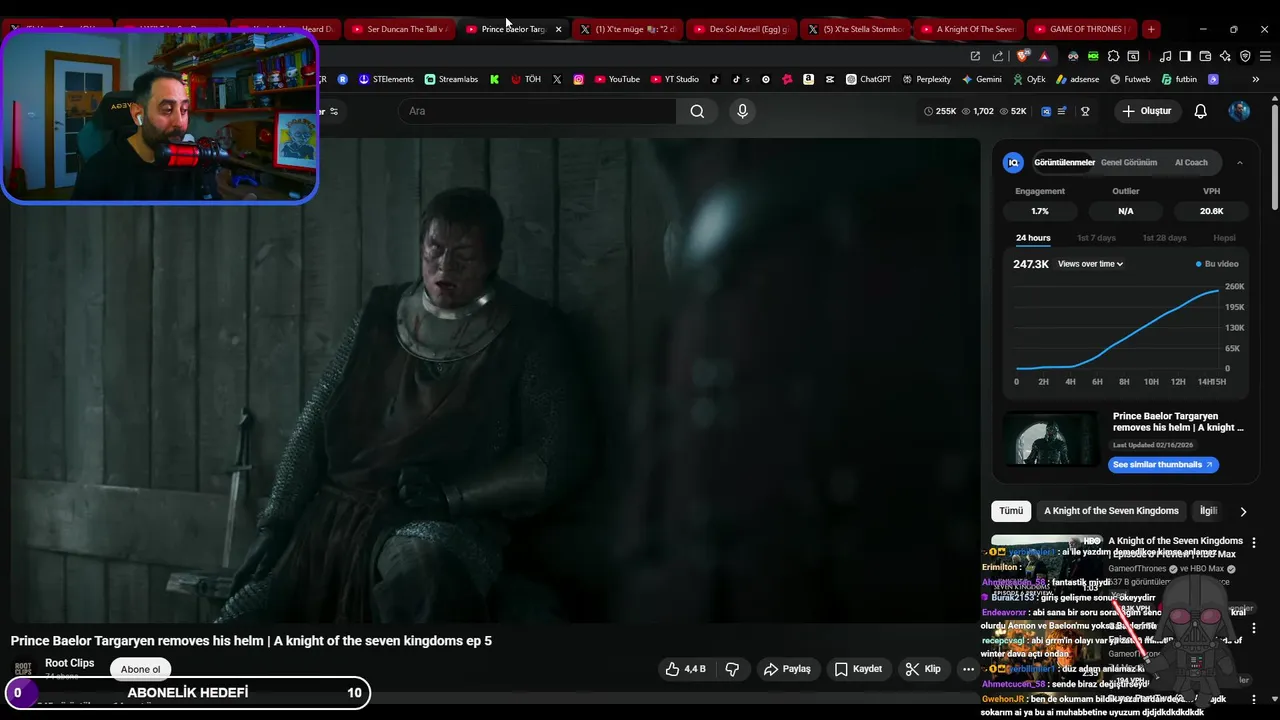Screen dimensions: 1280x720
Task: Activate voice search microphone icon
Action: point(742,111)
